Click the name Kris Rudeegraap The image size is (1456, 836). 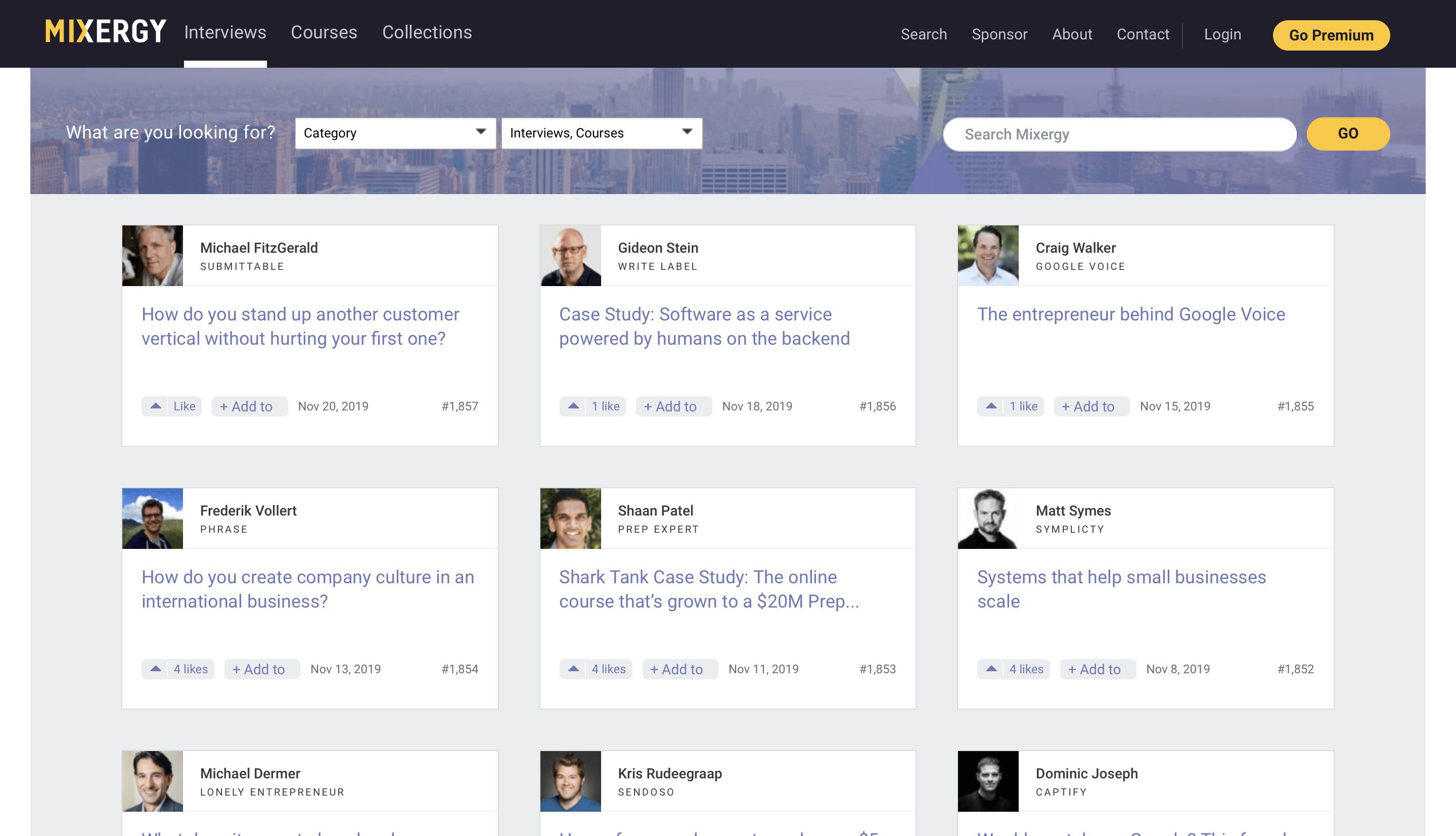(670, 774)
